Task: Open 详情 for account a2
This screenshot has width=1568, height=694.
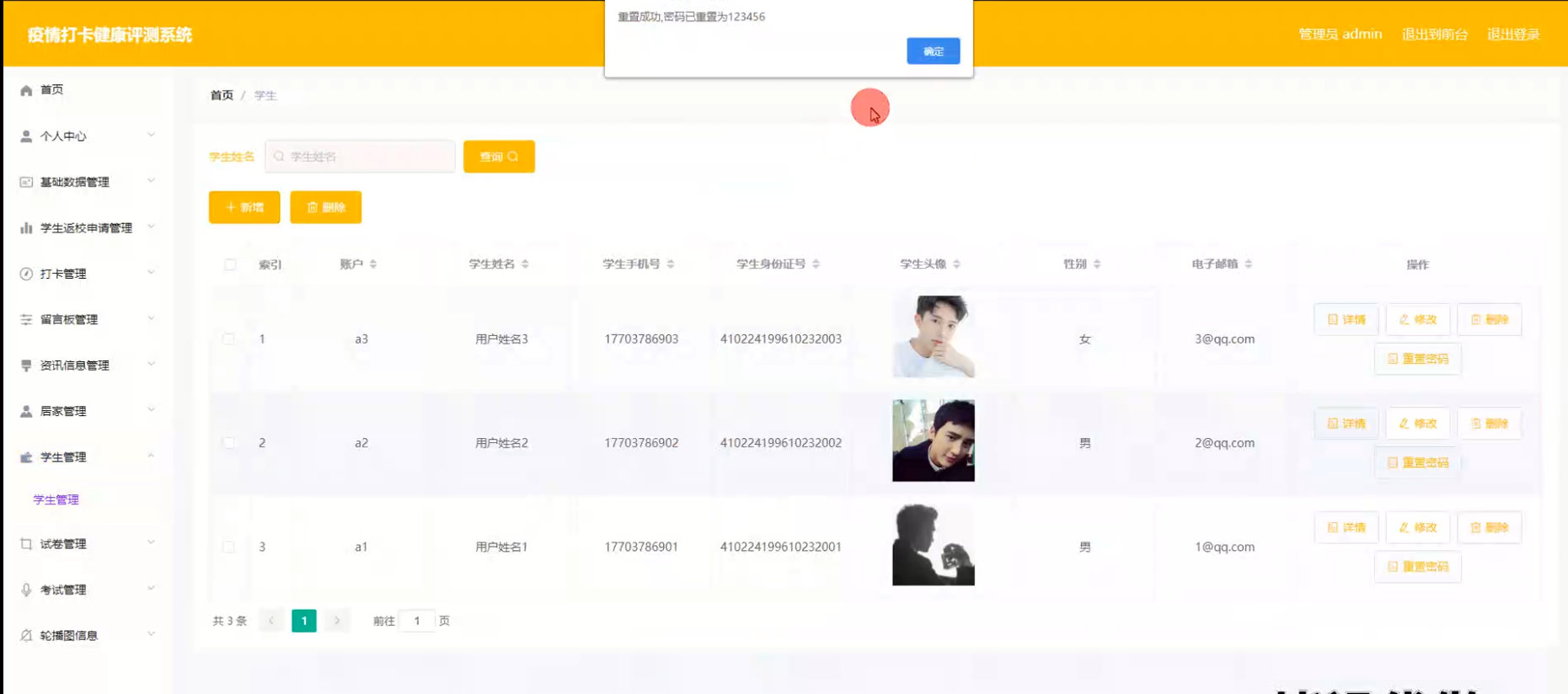Action: (1346, 424)
